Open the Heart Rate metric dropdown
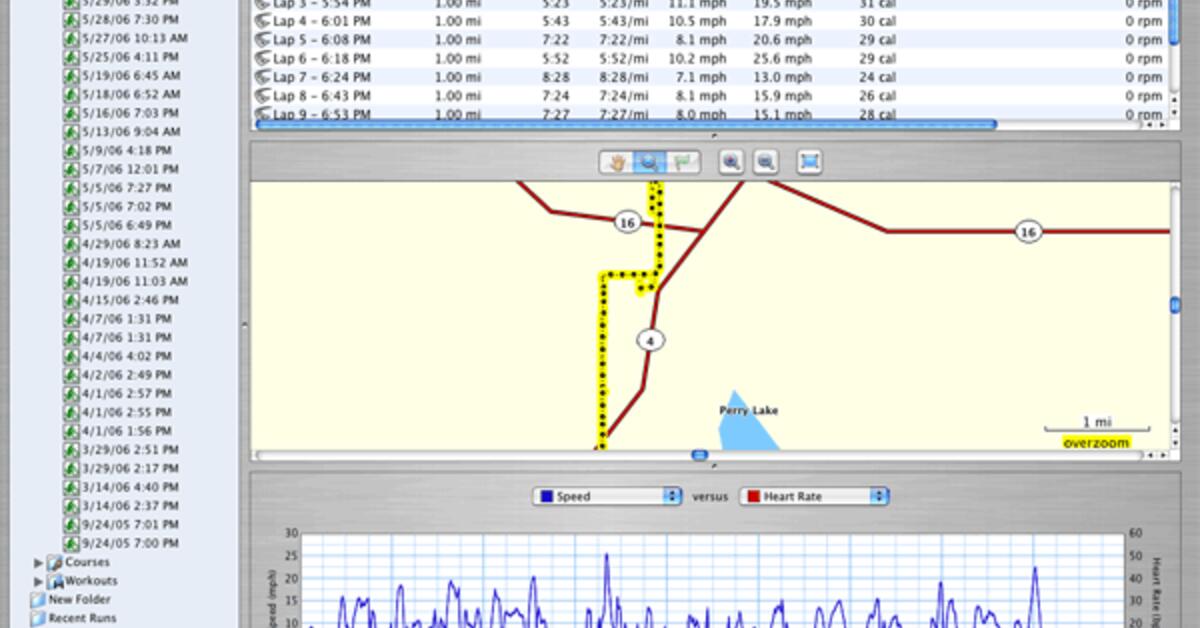 tap(877, 495)
